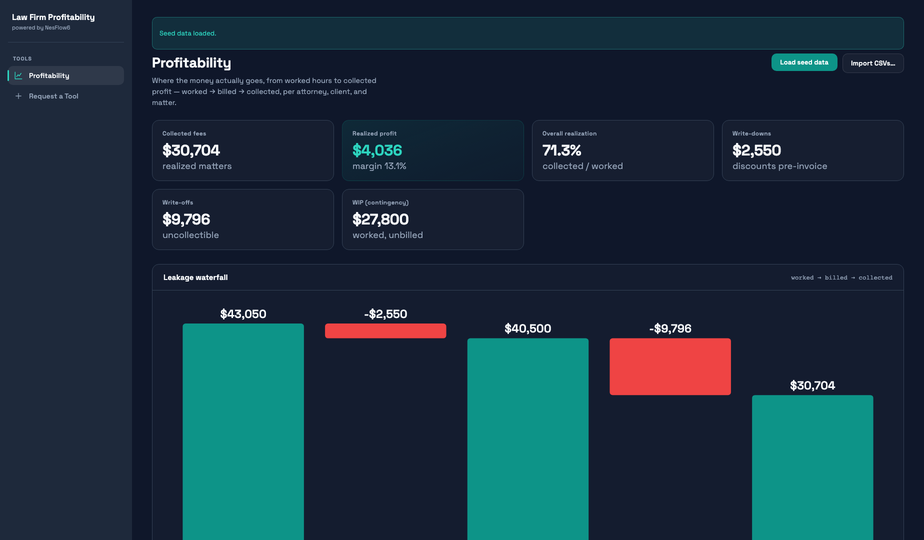924x540 pixels.
Task: Click the TOOLS section label in sidebar
Action: point(22,59)
